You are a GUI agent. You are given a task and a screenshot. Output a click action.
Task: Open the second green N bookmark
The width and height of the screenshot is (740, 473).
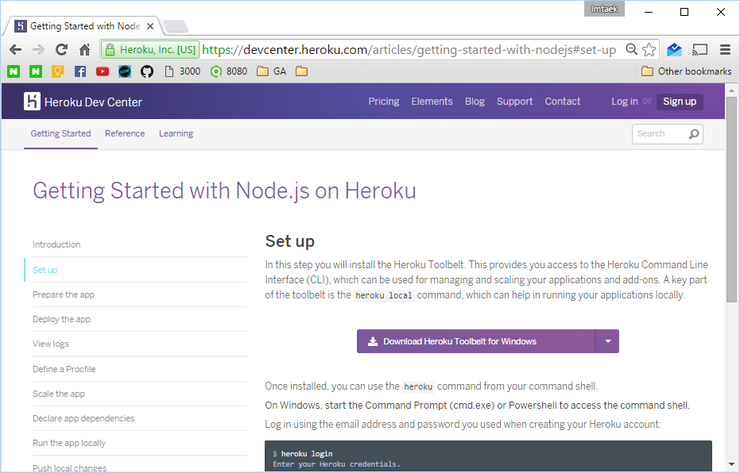tap(35, 71)
